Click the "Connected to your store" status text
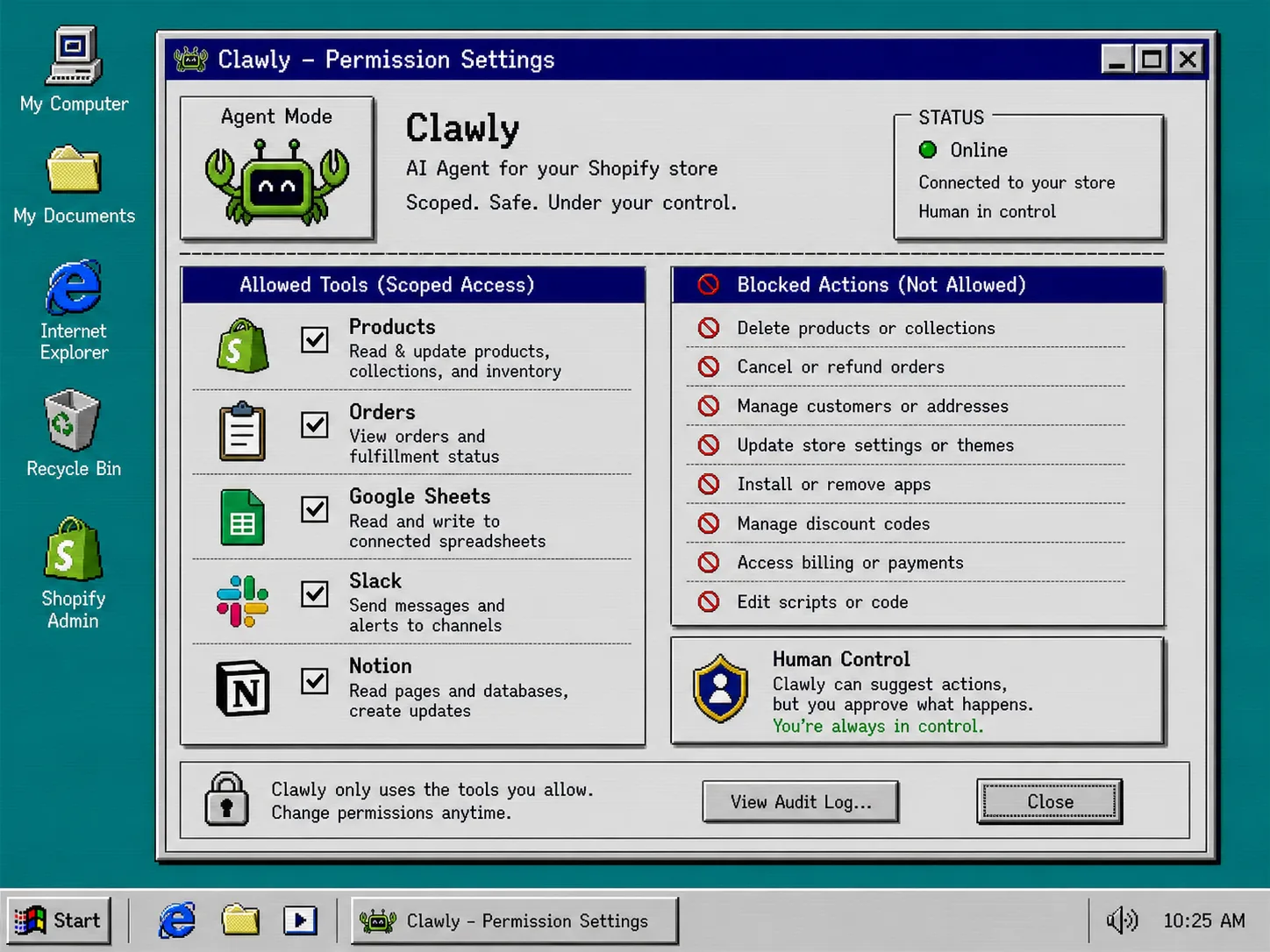Viewport: 1270px width, 952px height. (x=1017, y=182)
